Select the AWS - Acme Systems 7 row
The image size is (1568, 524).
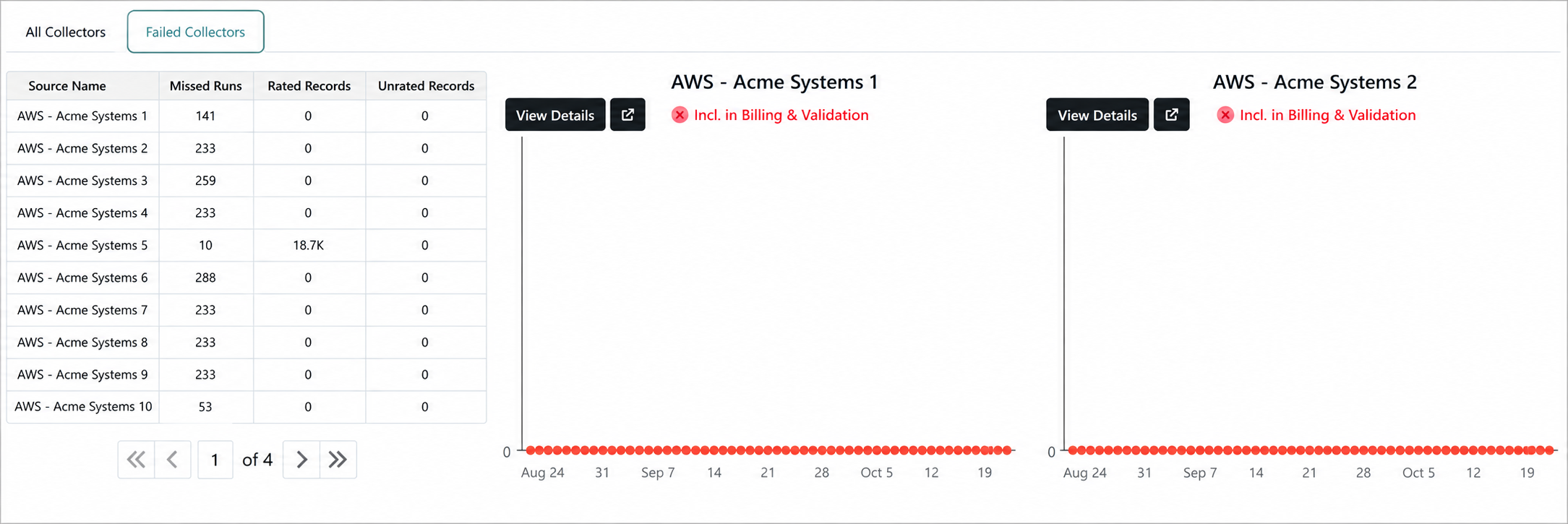coord(247,310)
